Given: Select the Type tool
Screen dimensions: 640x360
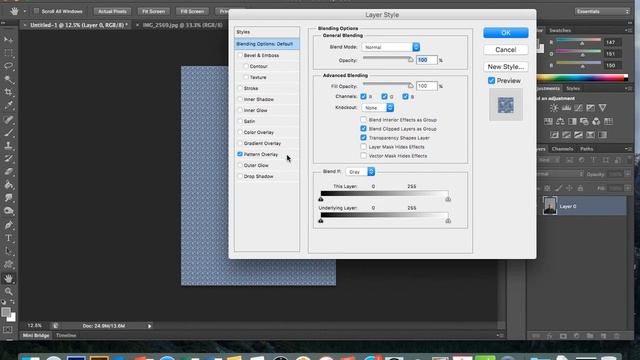Looking at the screenshot, I should tap(8, 238).
